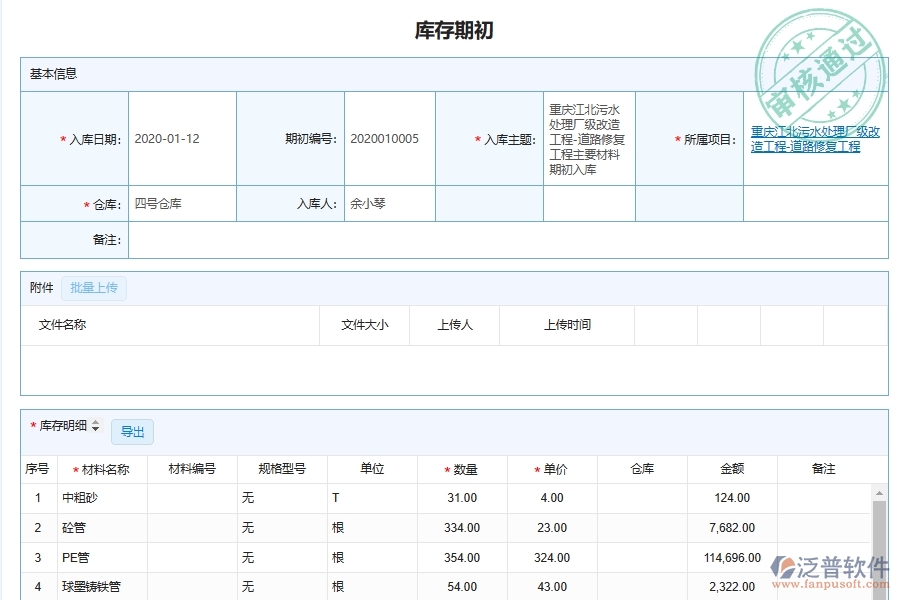Select row 3 containing PE管 material
Screen dimensions: 900x600
tap(100, 557)
